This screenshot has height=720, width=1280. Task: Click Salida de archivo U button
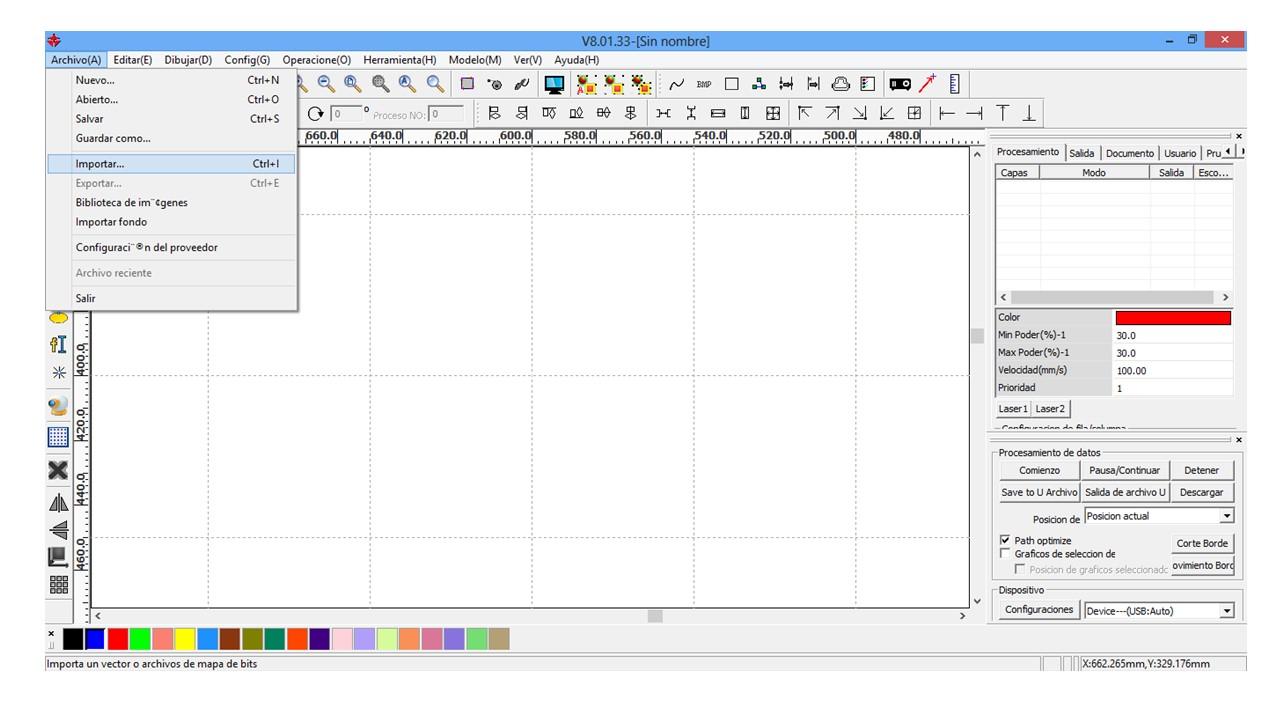tap(1125, 492)
